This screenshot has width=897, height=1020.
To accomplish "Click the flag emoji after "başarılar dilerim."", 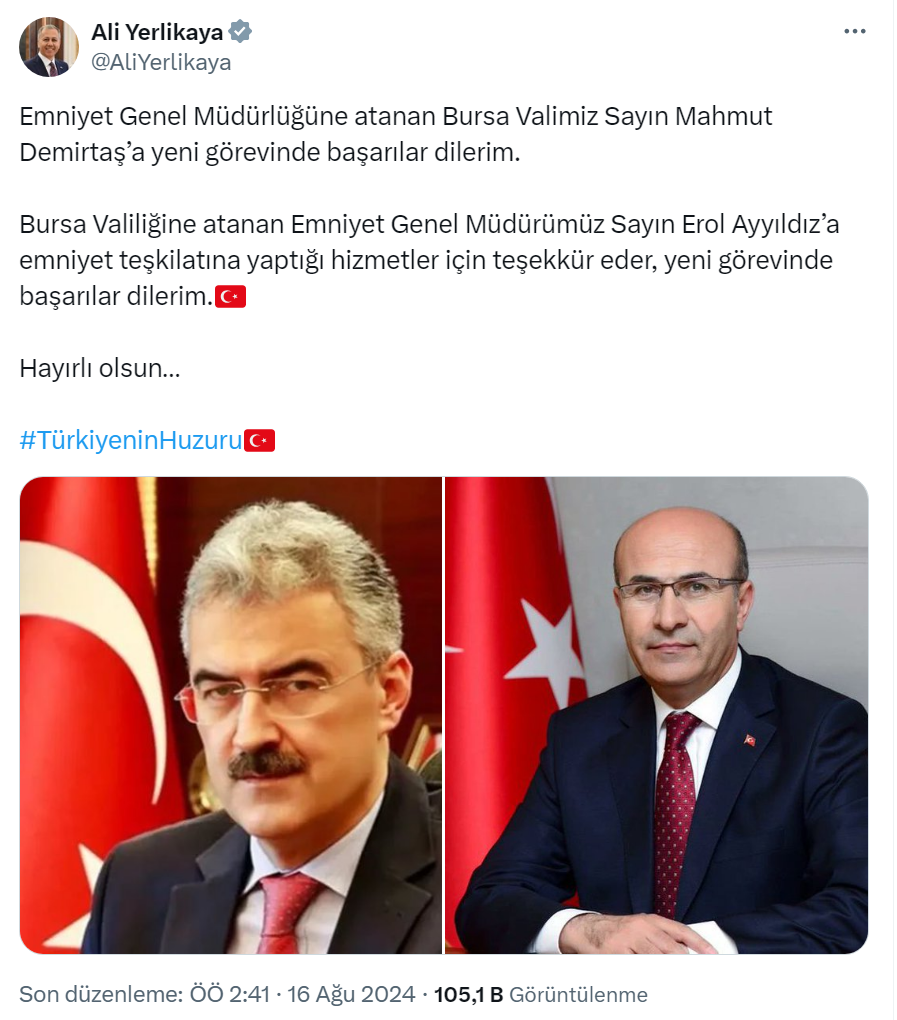I will point(230,297).
